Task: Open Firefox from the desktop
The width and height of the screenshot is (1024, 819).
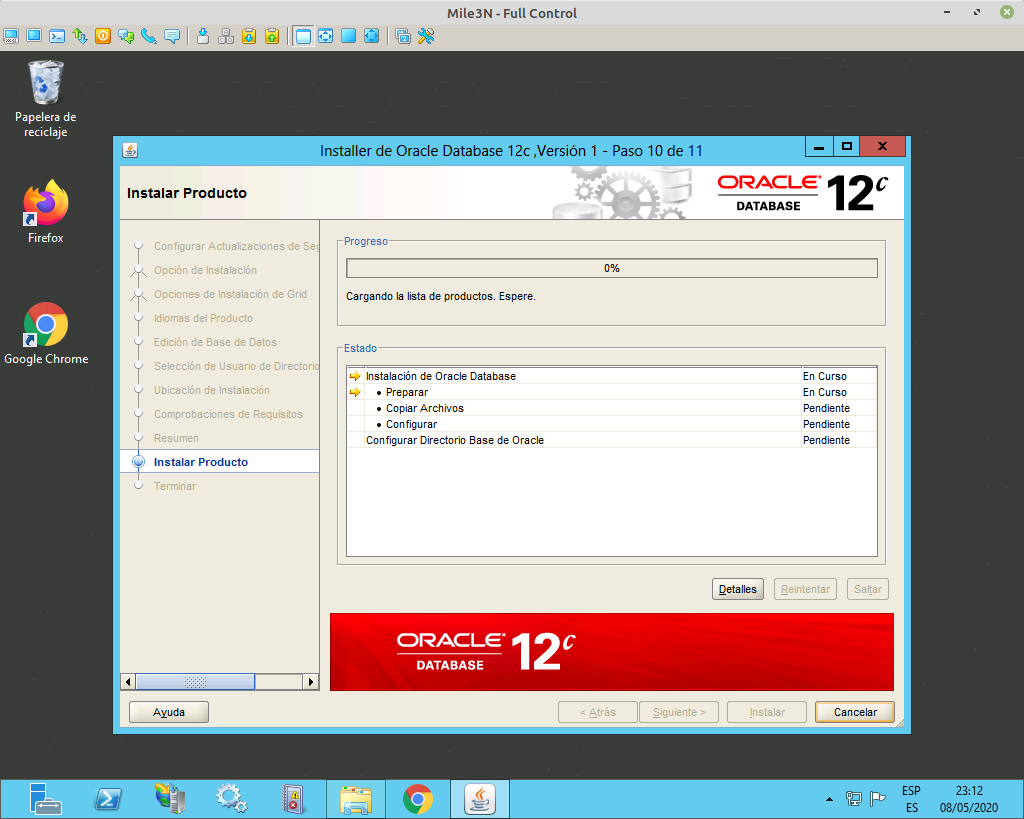Action: (x=45, y=200)
